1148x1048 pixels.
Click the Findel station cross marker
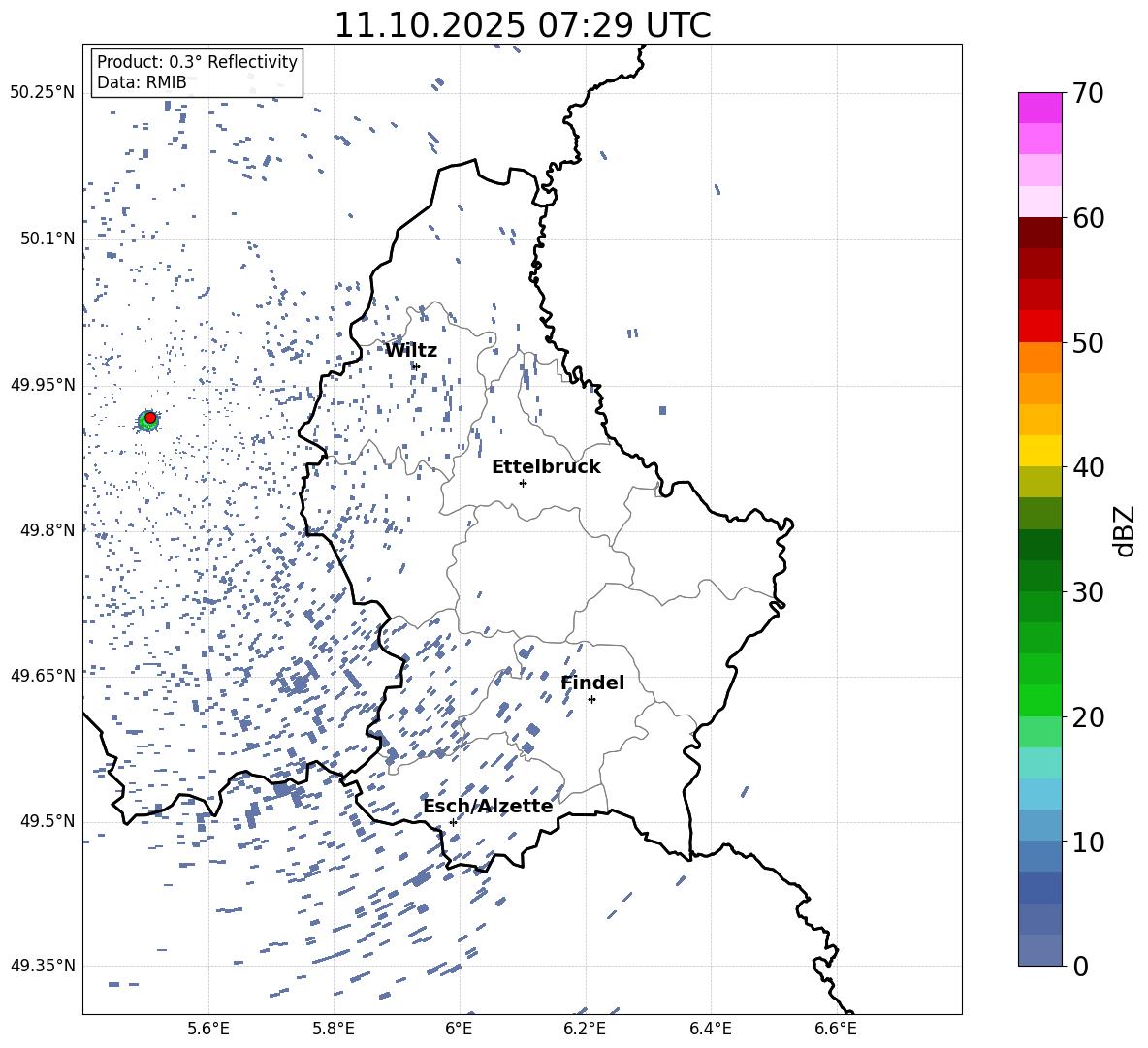click(x=591, y=700)
